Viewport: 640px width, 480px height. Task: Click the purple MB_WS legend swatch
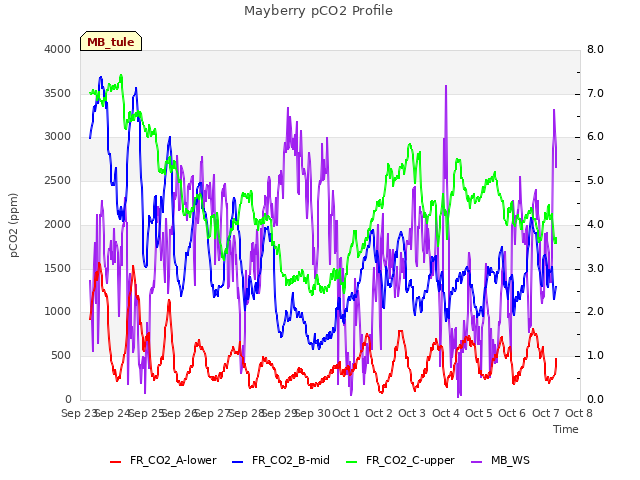pyautogui.click(x=476, y=462)
